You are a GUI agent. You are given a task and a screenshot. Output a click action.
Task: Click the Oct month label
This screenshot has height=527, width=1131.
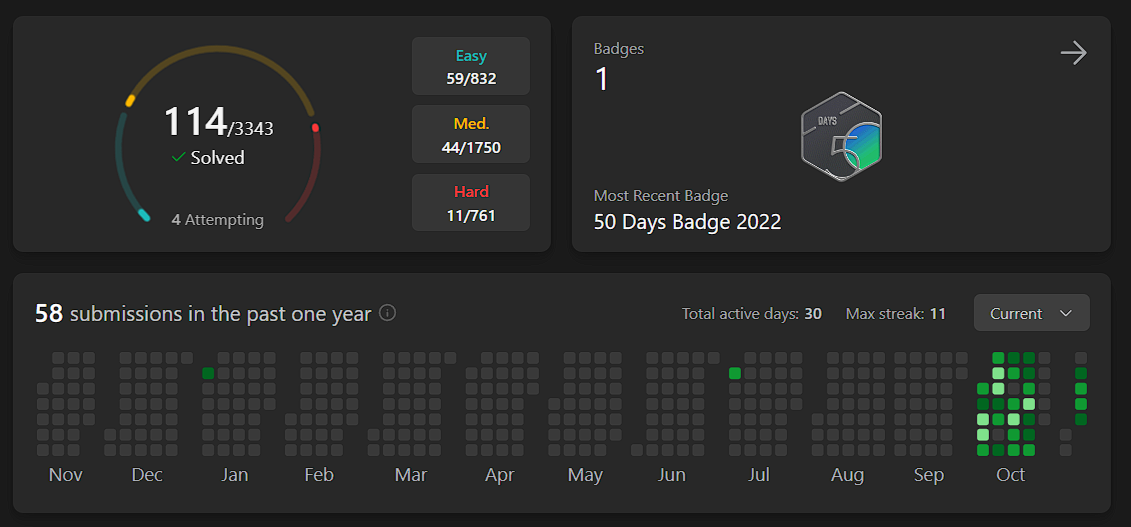pyautogui.click(x=1010, y=475)
